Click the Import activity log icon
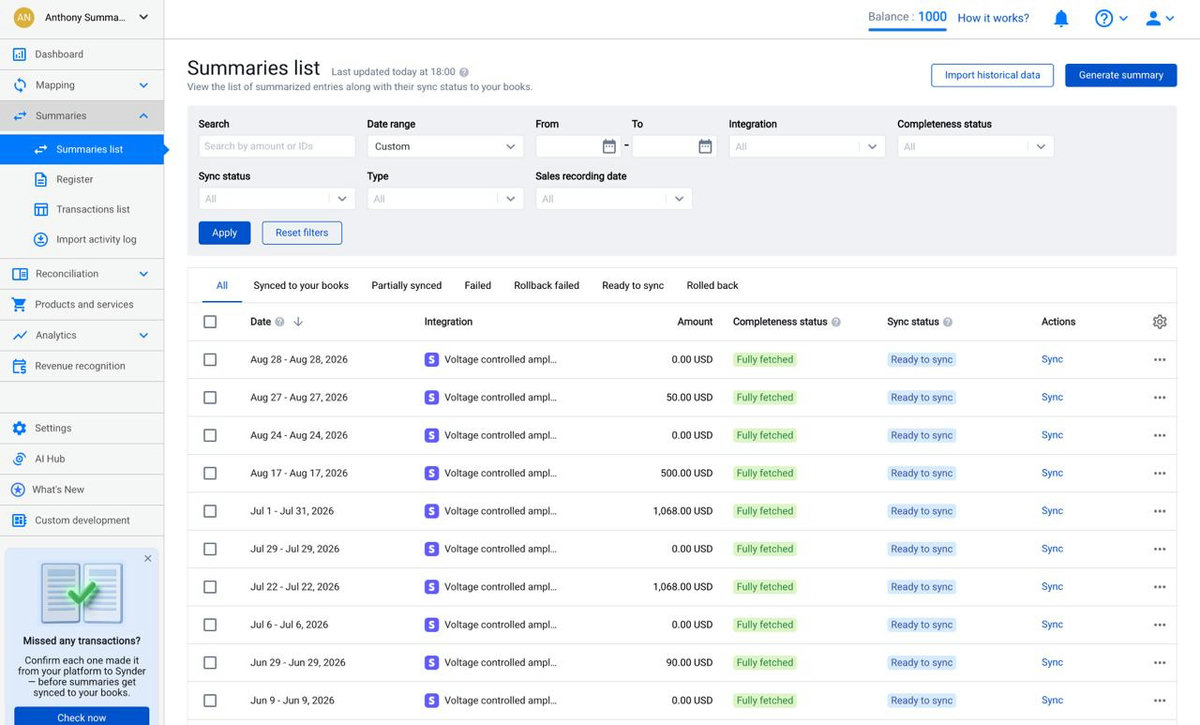 tap(41, 240)
